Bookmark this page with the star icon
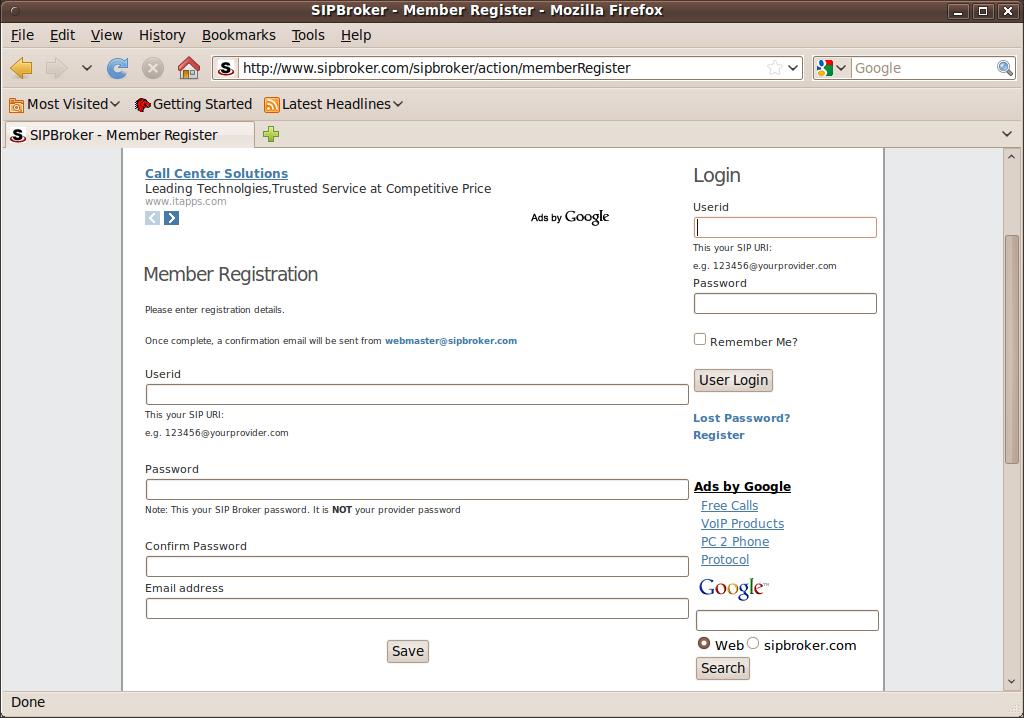The height and width of the screenshot is (718, 1024). [774, 68]
